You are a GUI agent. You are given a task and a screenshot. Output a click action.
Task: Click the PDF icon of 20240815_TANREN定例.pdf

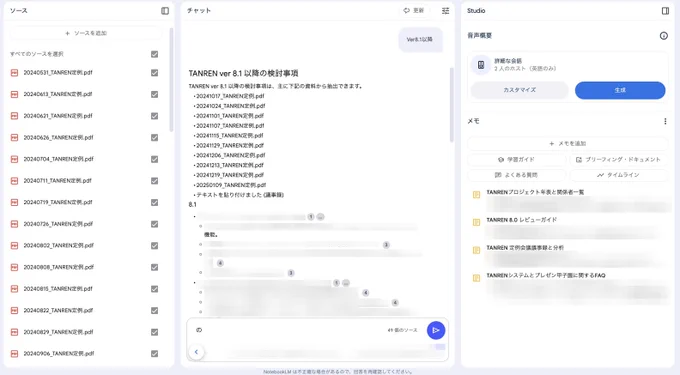[x=14, y=289]
